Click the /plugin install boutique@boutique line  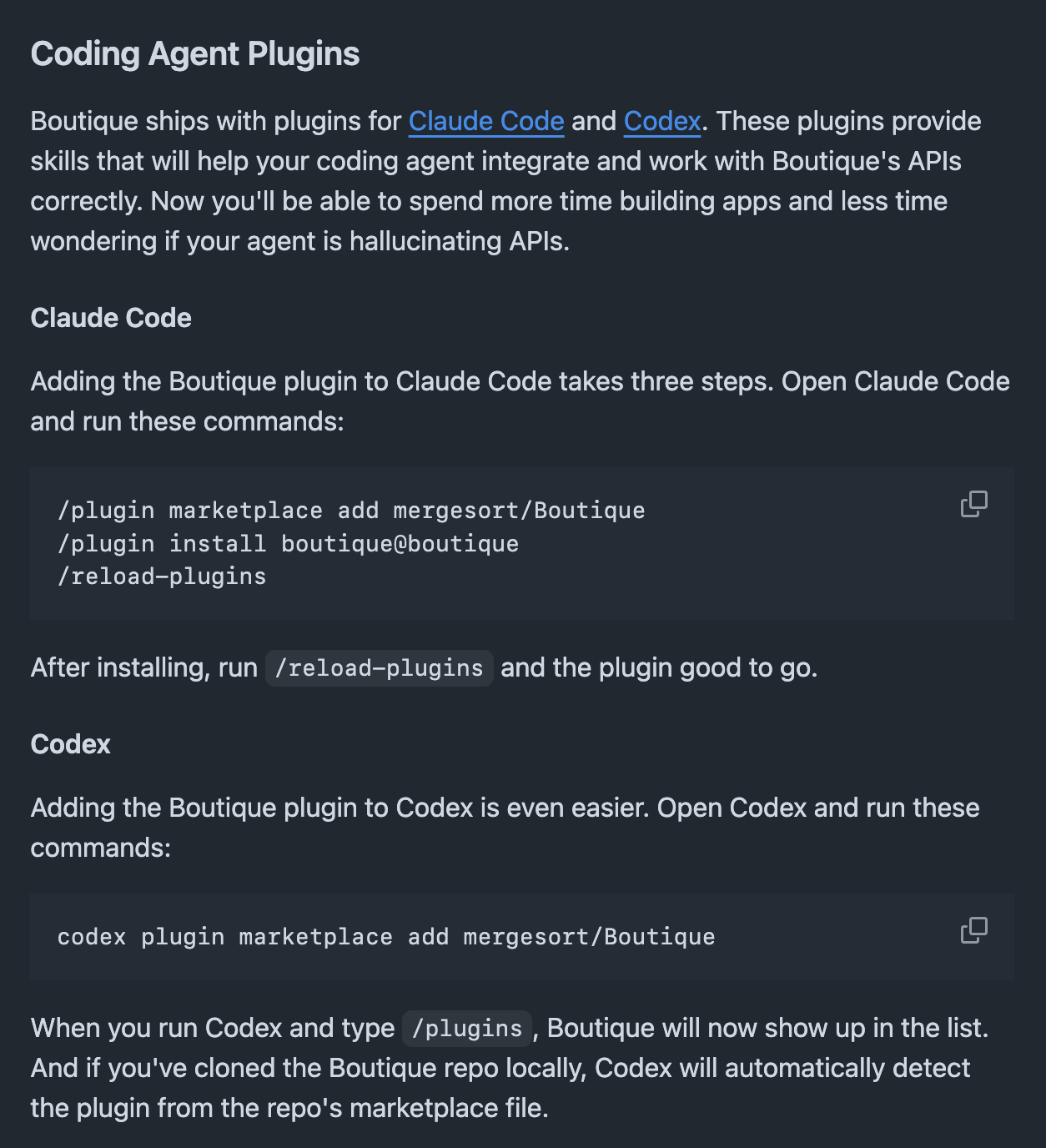pyautogui.click(x=288, y=544)
